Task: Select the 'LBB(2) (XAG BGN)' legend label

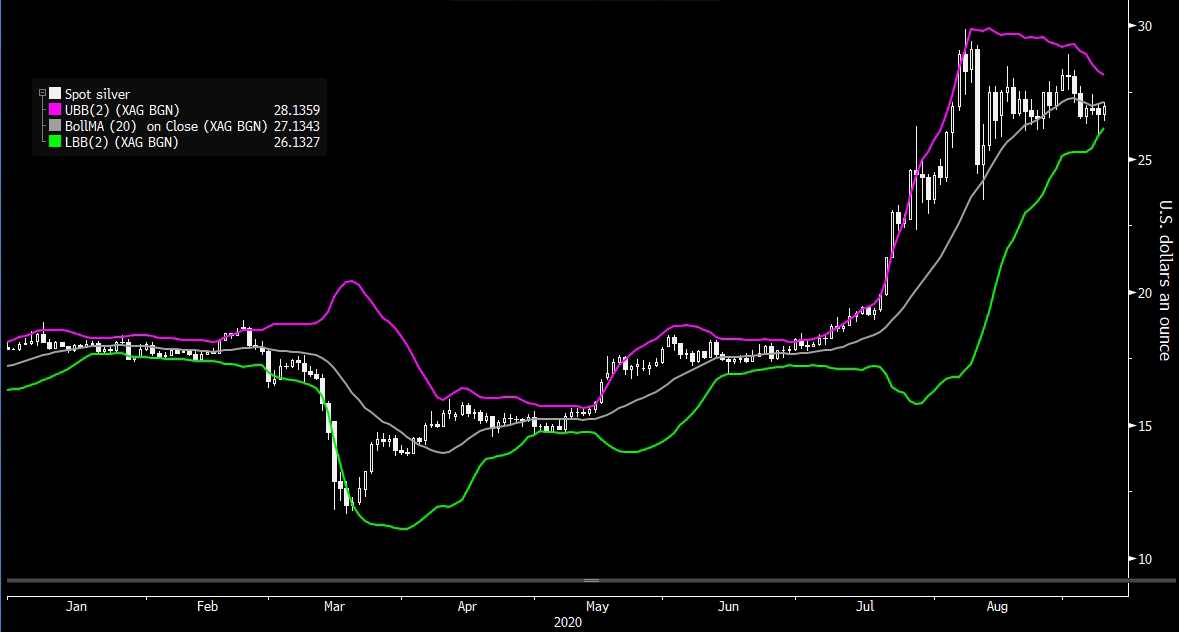Action: [121, 142]
